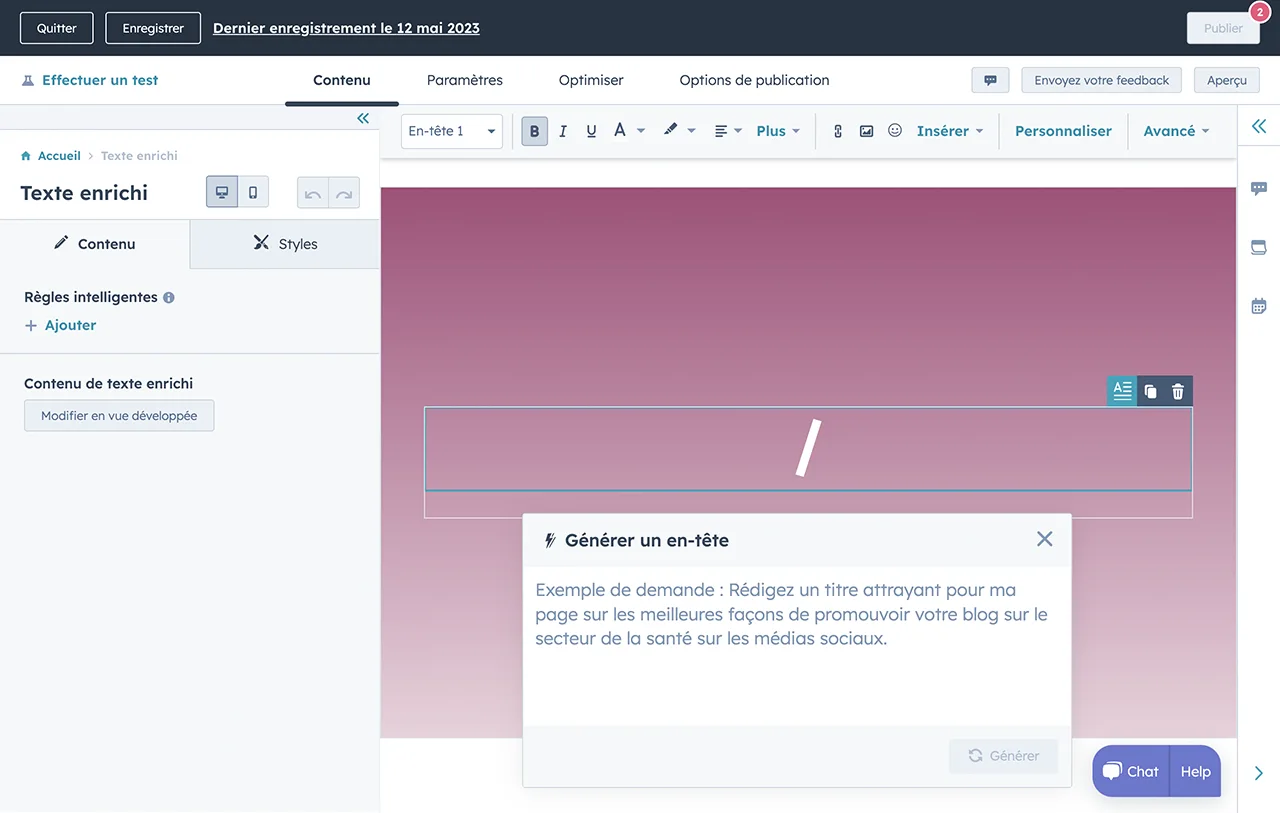Expand the Avancé dropdown menu

1176,131
